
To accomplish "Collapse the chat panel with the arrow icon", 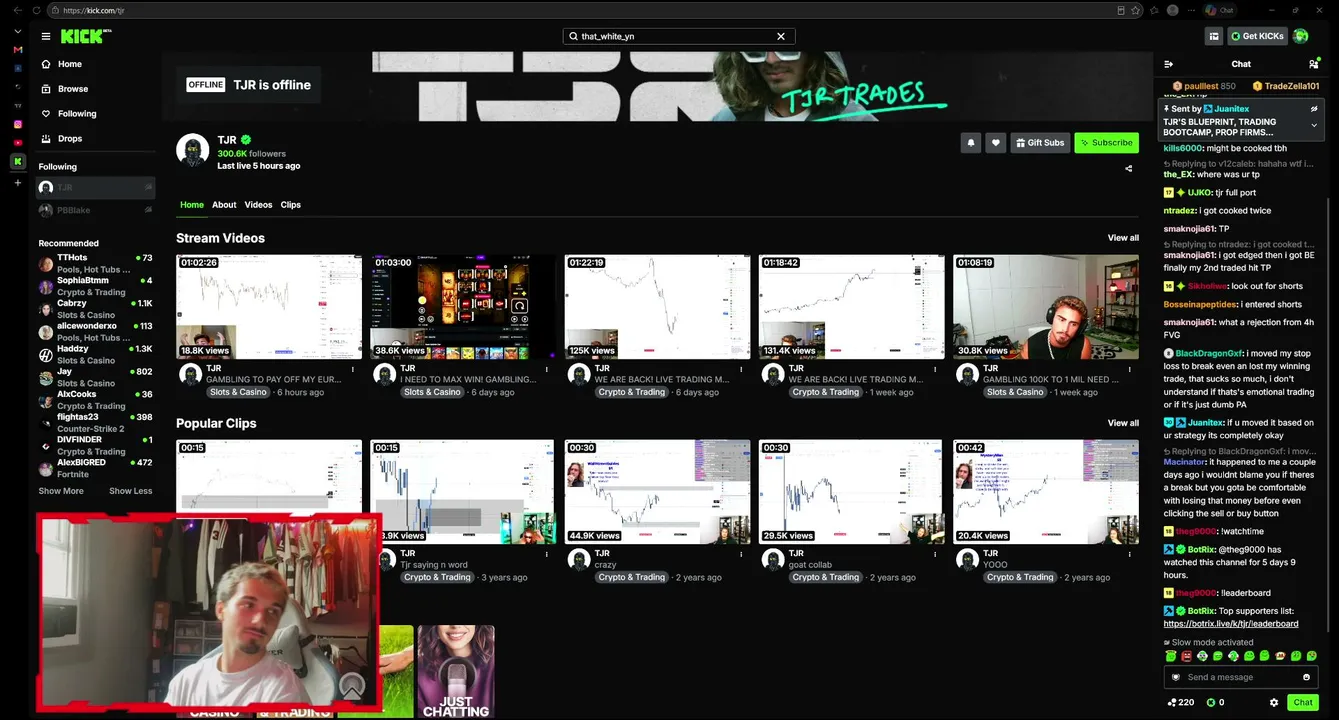I will click(1169, 64).
